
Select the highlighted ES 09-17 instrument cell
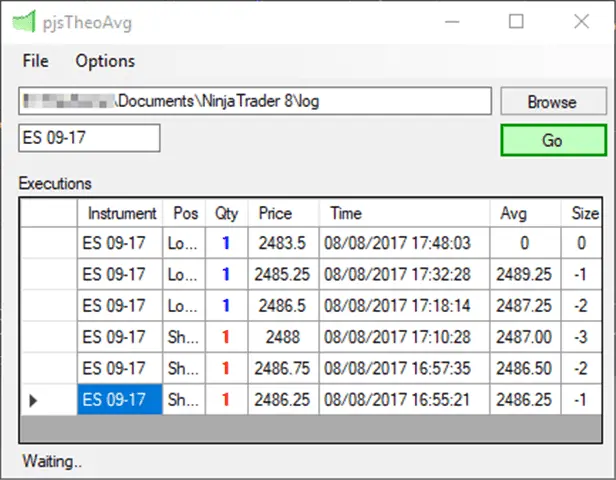coord(120,400)
